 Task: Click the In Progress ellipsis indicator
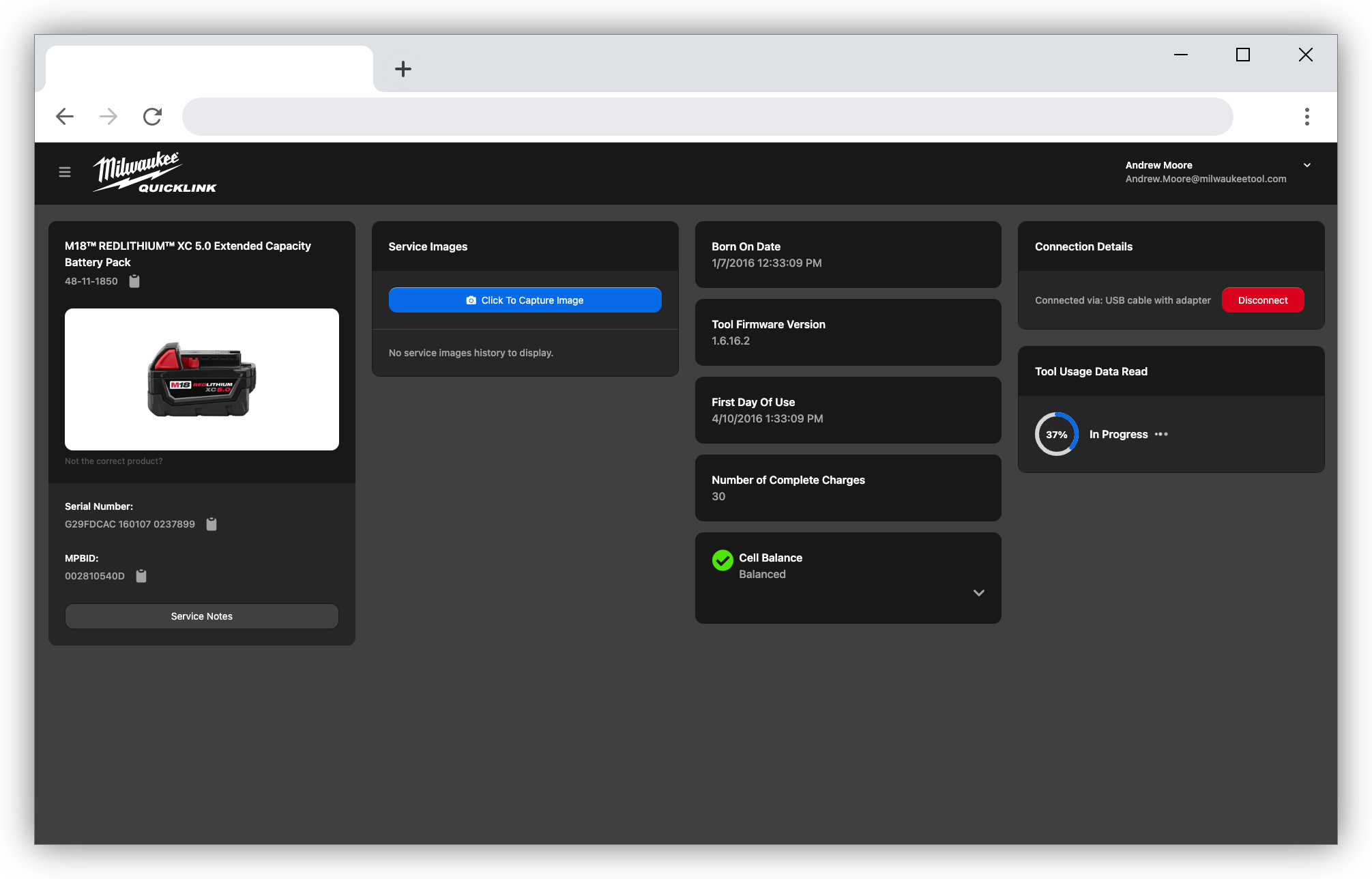pos(1161,434)
